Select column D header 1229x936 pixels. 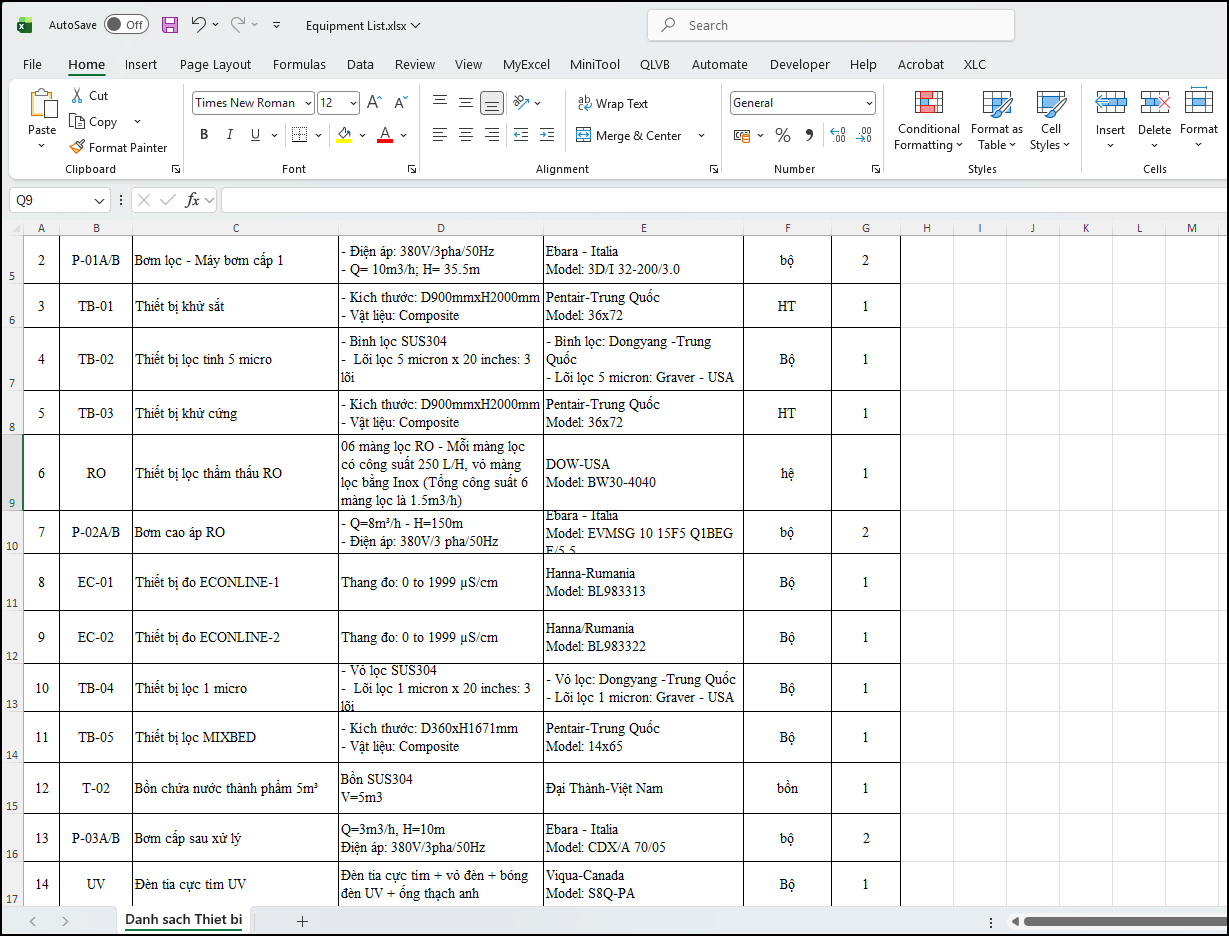[441, 228]
